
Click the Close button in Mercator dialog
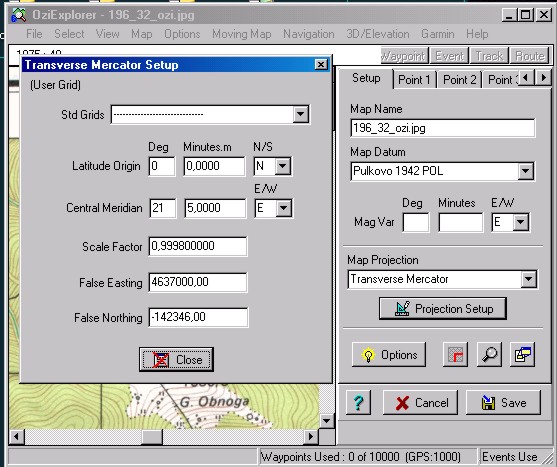(177, 359)
